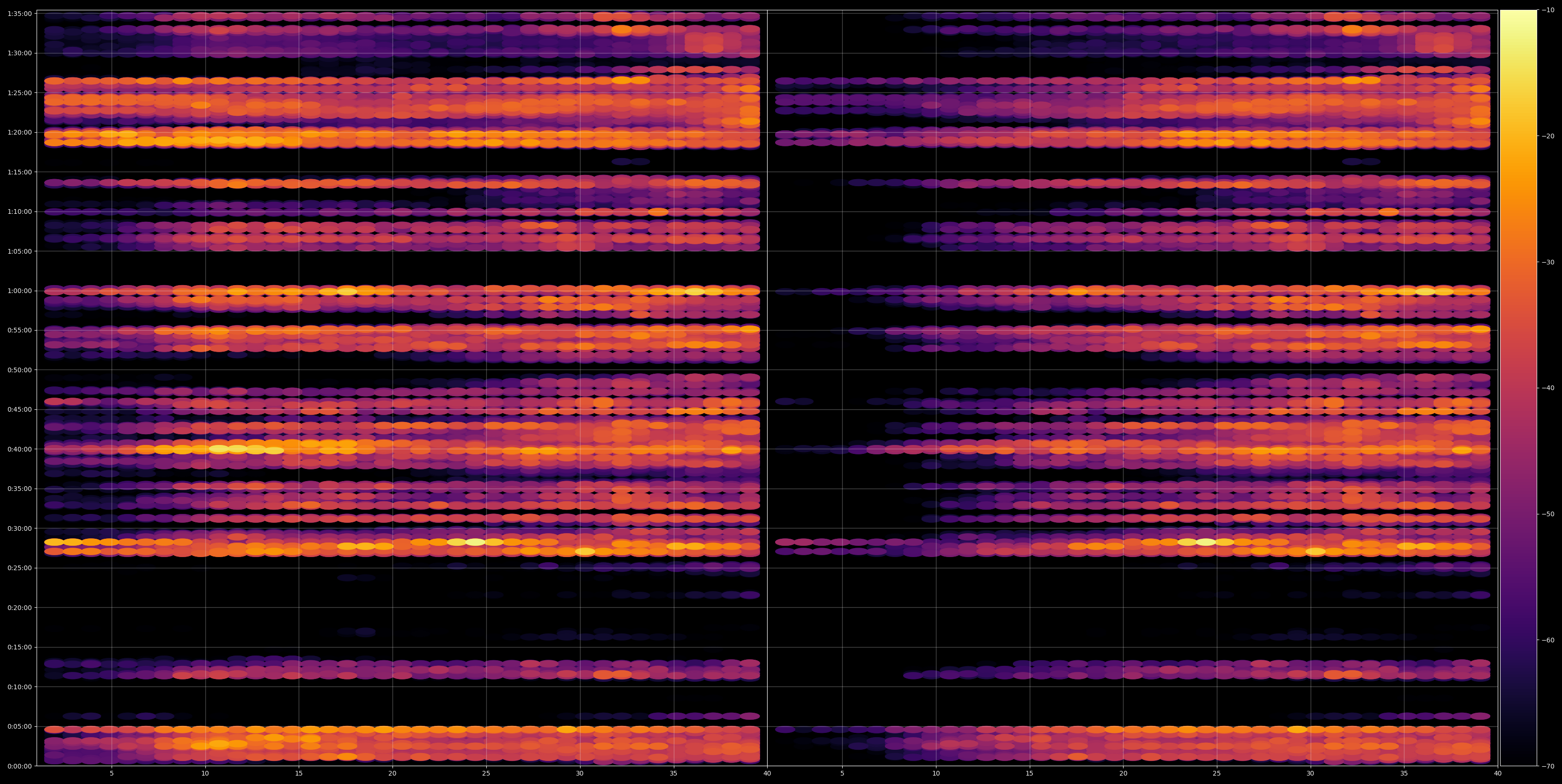Select the 40 label ending right heatmap's x-axis
1562x784 pixels.
1498,773
